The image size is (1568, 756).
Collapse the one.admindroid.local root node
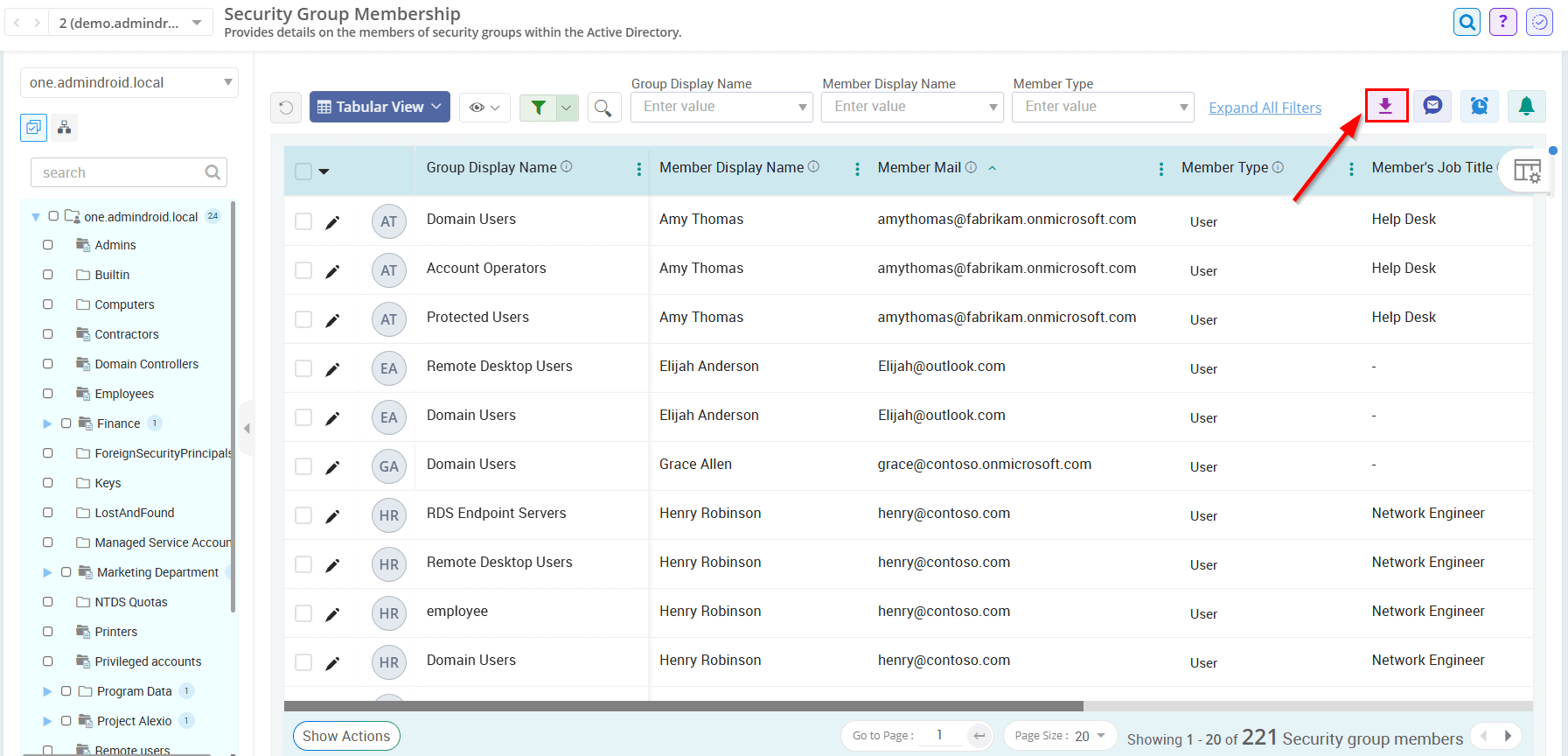[x=36, y=216]
